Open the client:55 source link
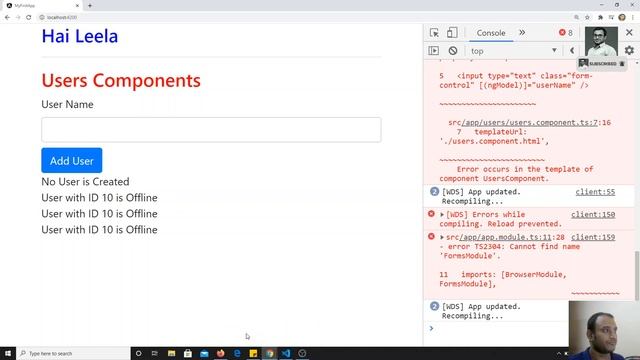Screen dimensions: 640x360 coord(595,192)
